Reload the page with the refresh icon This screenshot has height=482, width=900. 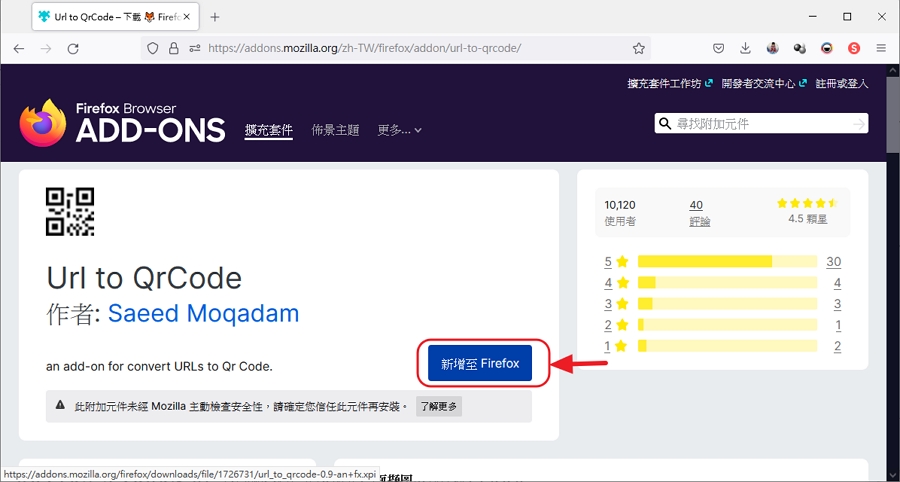pos(73,49)
